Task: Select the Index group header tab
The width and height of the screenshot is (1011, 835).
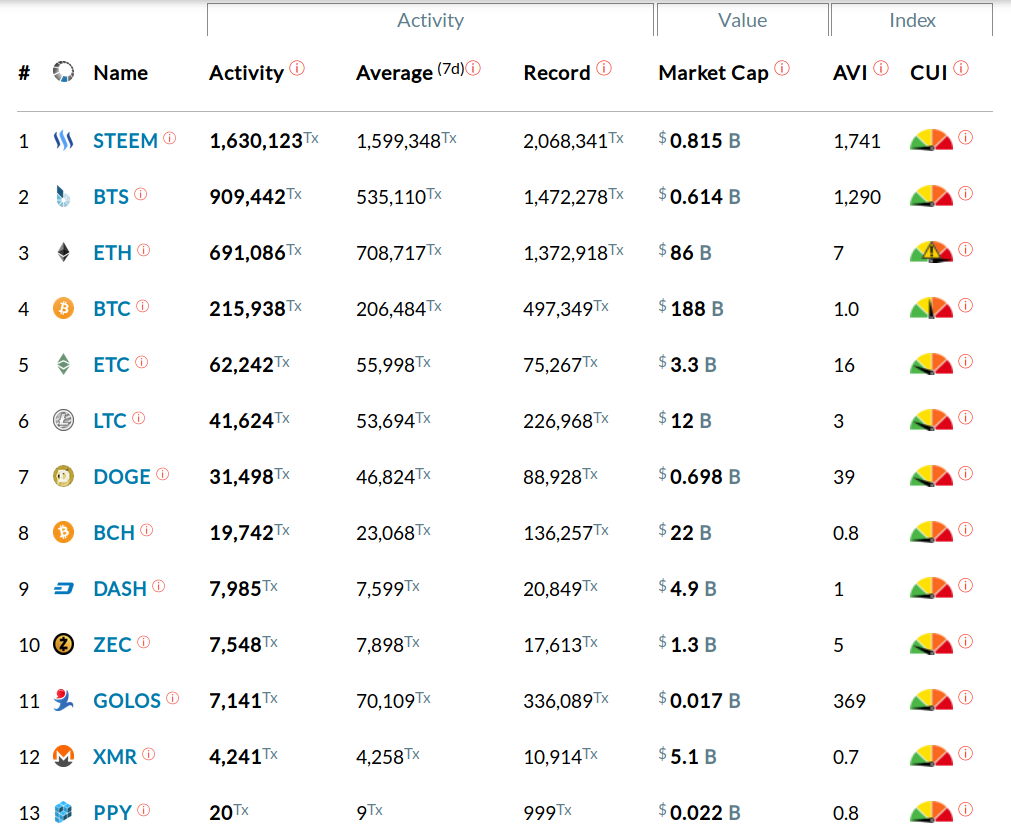Action: (912, 20)
